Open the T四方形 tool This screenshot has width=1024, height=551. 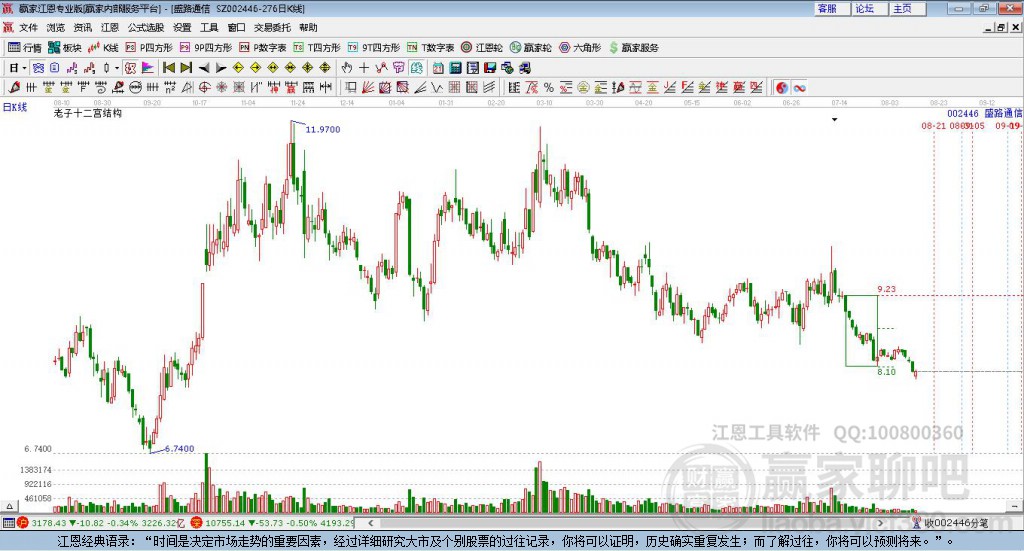(317, 48)
